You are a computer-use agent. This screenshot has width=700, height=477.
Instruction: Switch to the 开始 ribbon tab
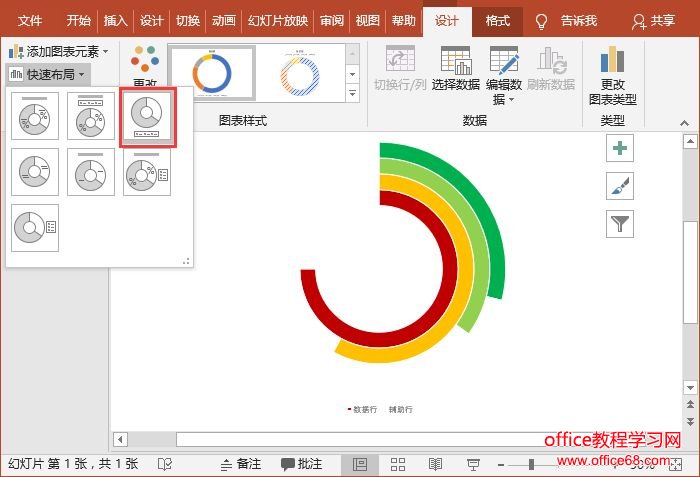point(79,21)
